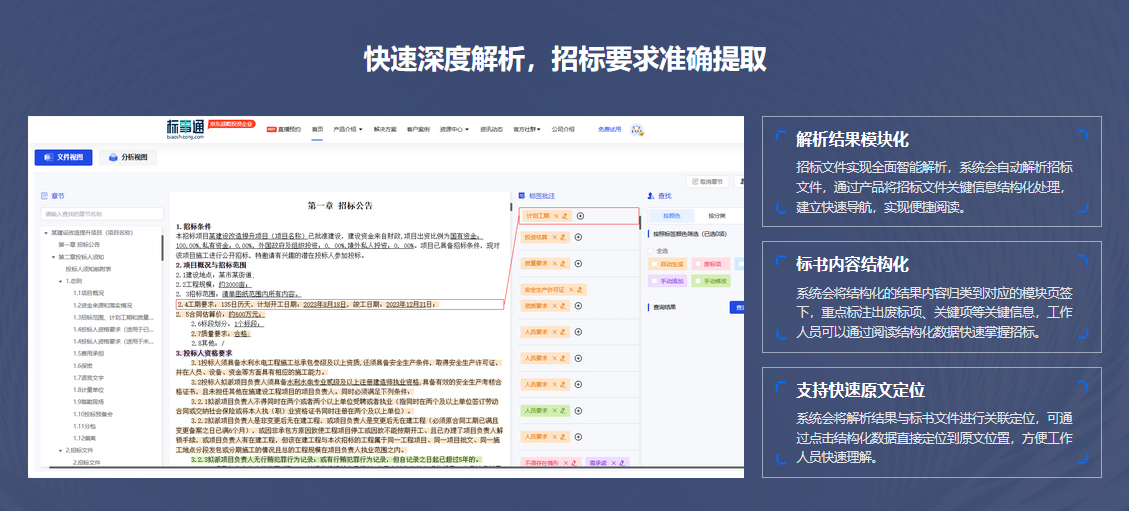1129x511 pixels.
Task: Open 资讯动态 in the navbar
Action: pyautogui.click(x=491, y=130)
